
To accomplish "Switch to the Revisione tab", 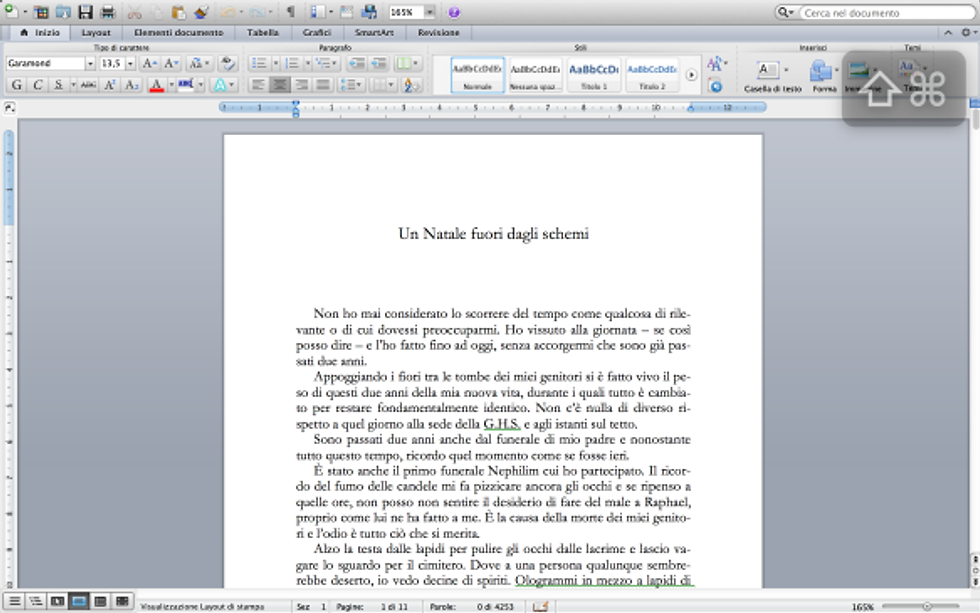I will (x=438, y=32).
